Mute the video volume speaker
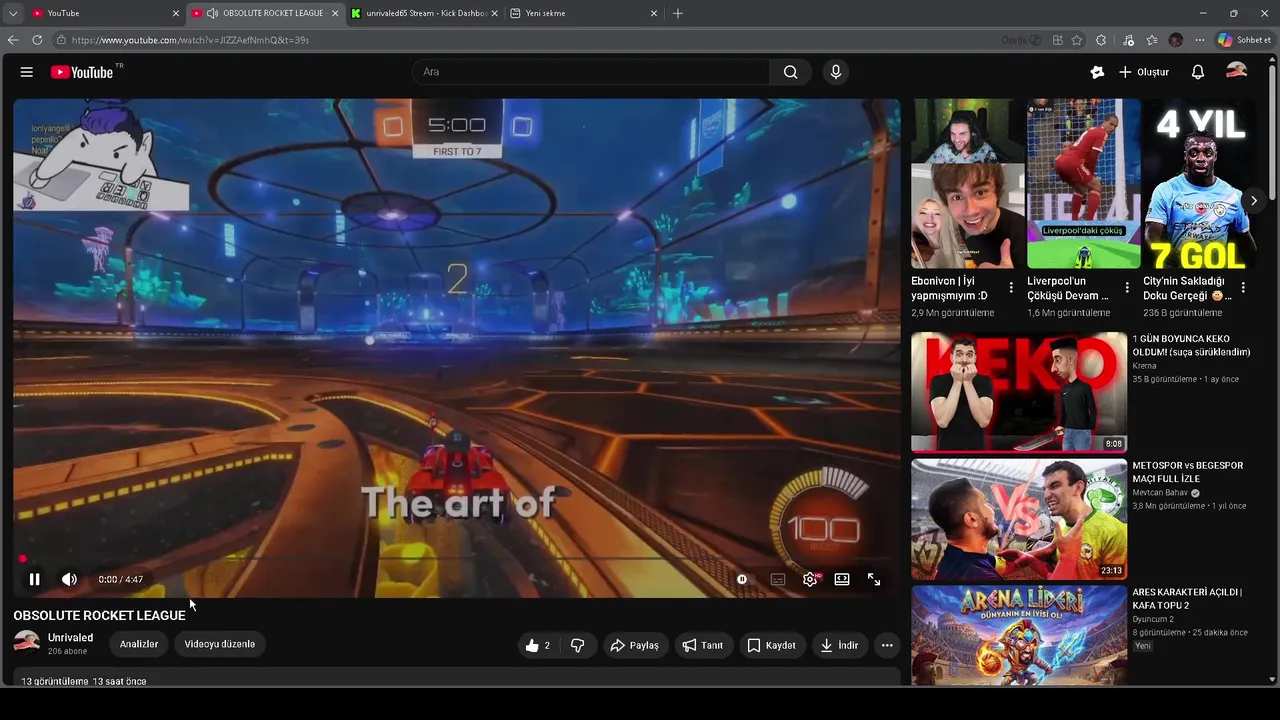The width and height of the screenshot is (1280, 720). (x=69, y=579)
